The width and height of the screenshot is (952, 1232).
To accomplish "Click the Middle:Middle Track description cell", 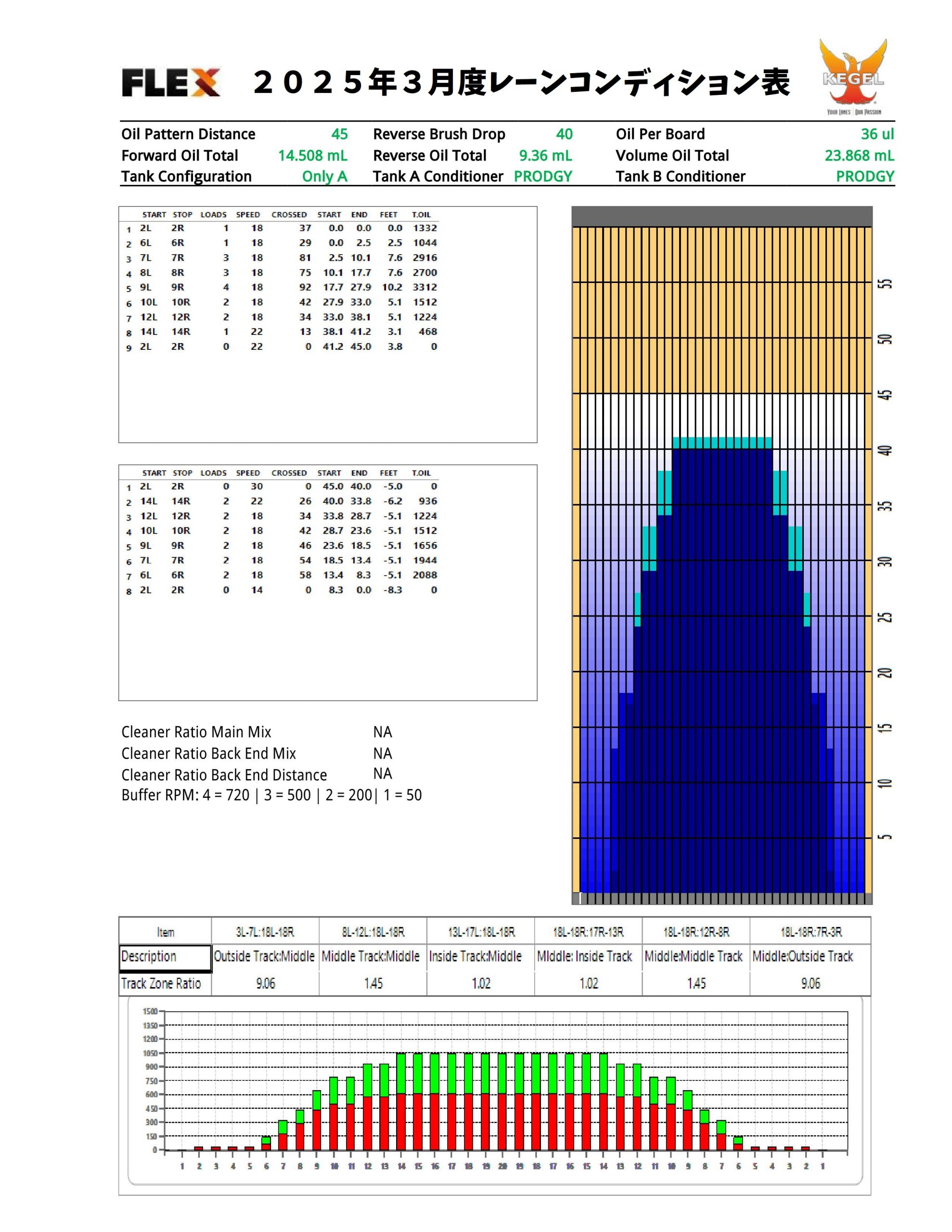I will tap(696, 957).
